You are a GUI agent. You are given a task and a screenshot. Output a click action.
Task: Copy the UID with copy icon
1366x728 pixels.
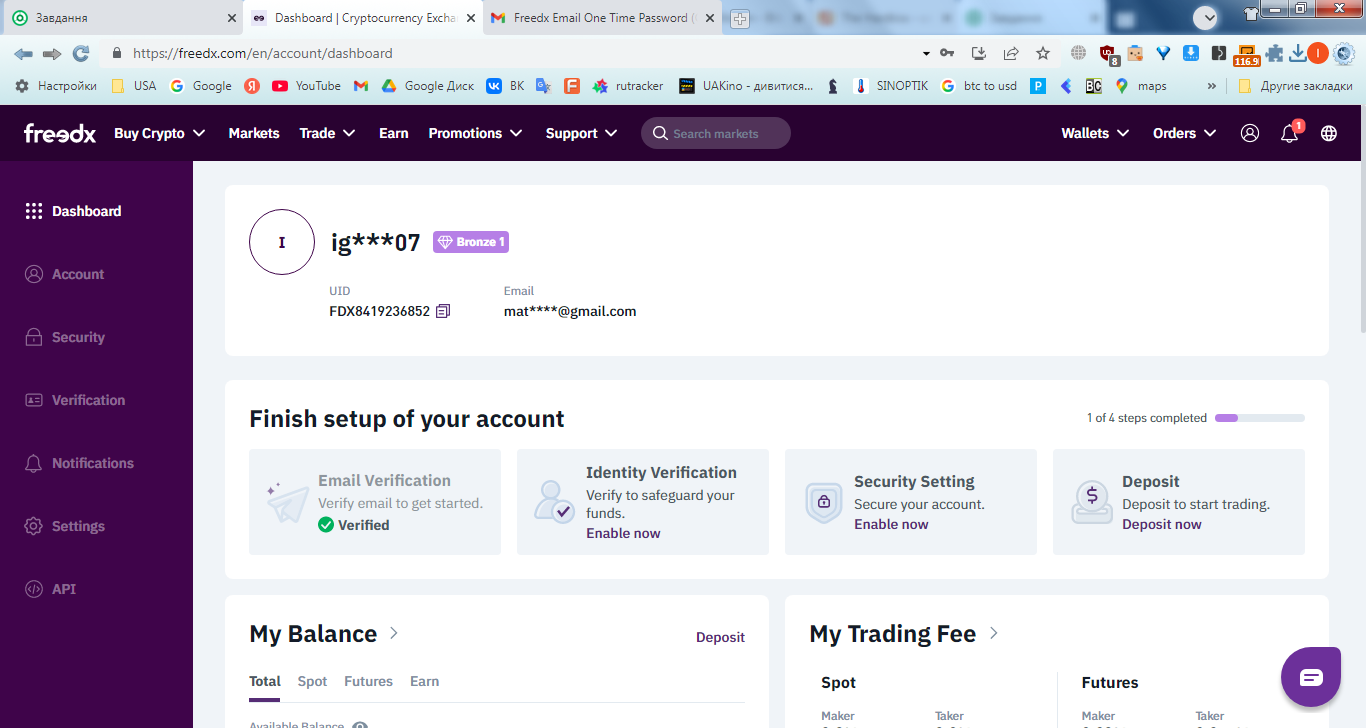(x=443, y=311)
